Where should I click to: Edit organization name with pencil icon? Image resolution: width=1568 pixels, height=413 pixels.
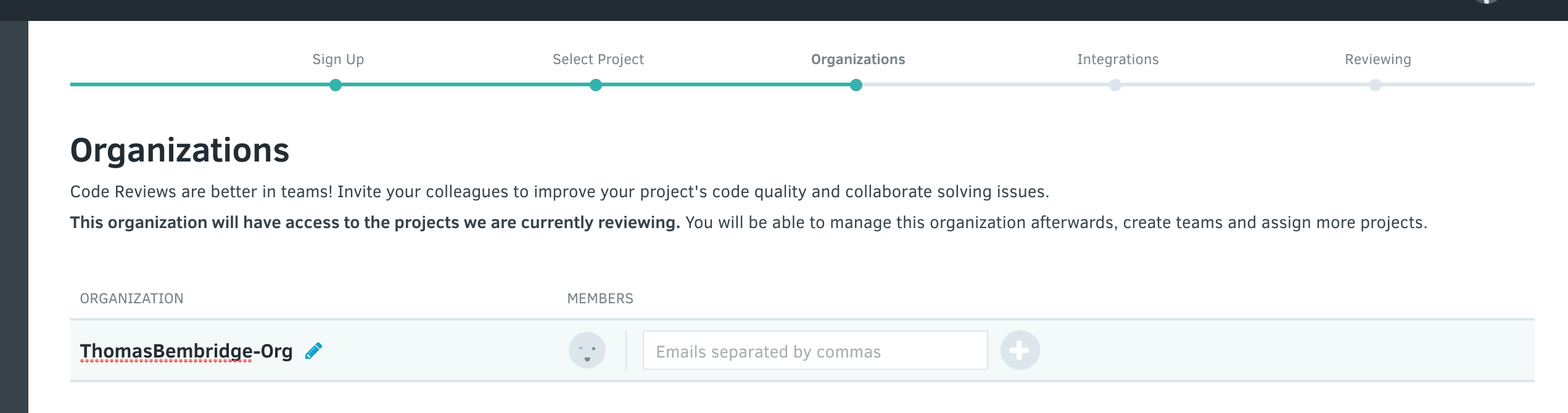(x=314, y=351)
